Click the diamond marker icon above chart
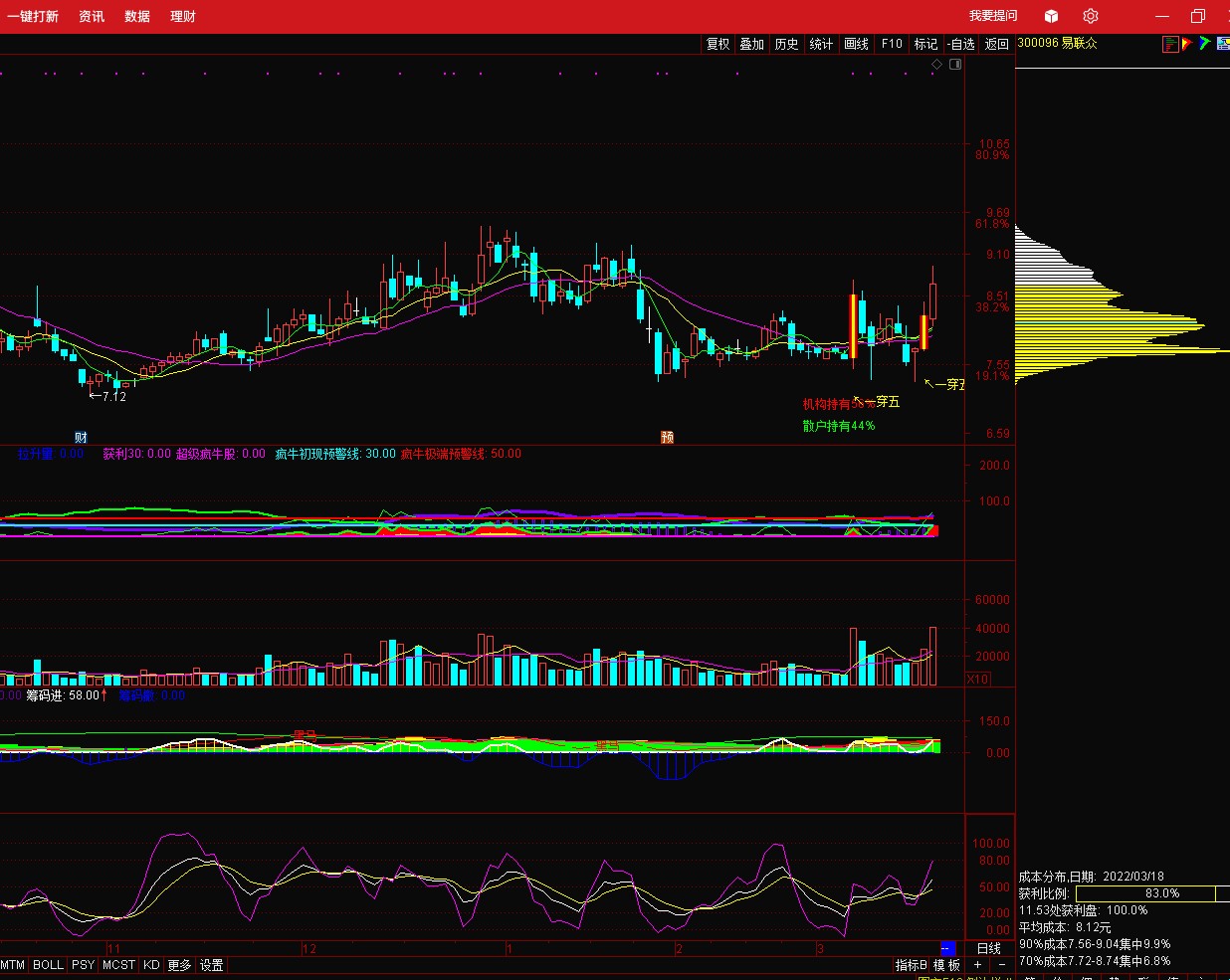Image resolution: width=1230 pixels, height=980 pixels. point(936,64)
